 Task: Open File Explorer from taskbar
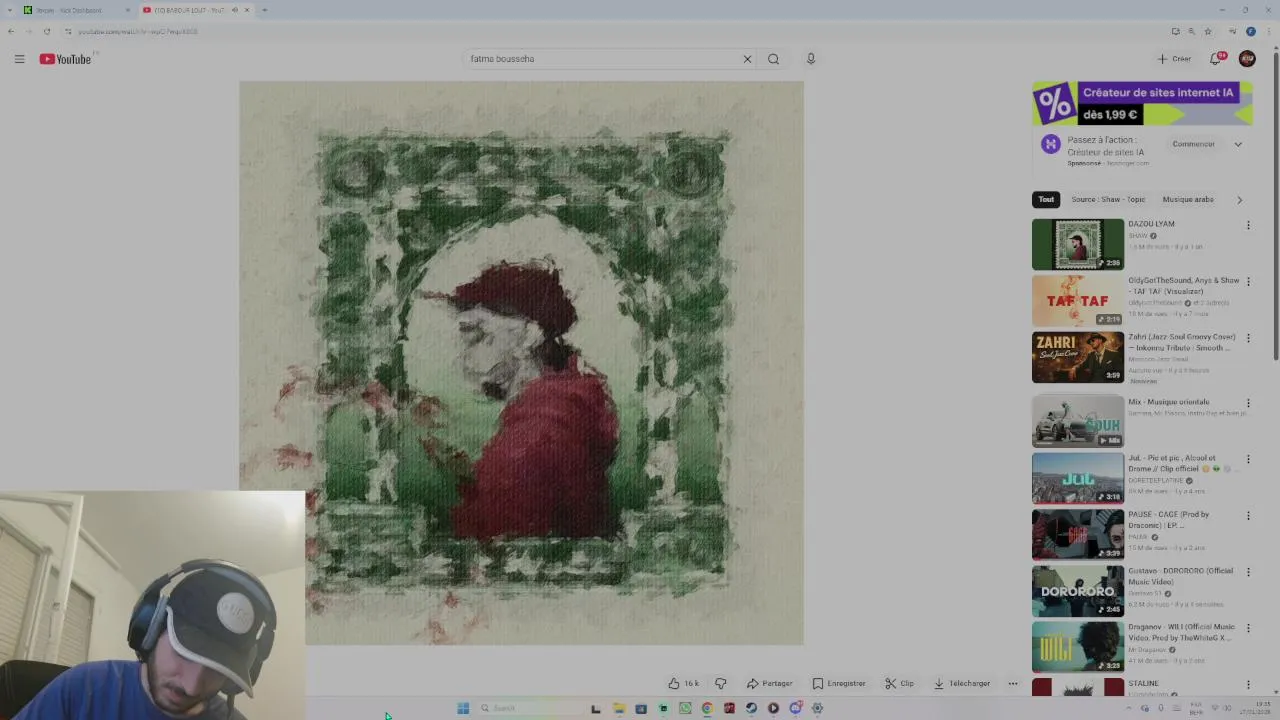[x=619, y=708]
